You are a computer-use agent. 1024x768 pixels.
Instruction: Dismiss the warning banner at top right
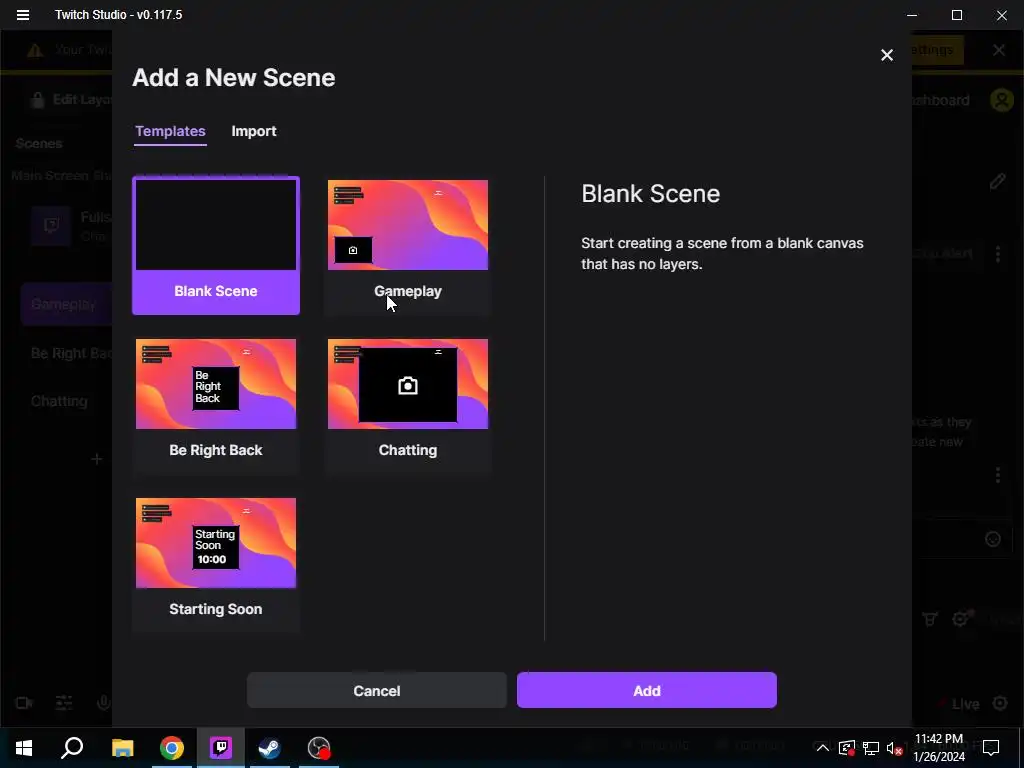999,50
